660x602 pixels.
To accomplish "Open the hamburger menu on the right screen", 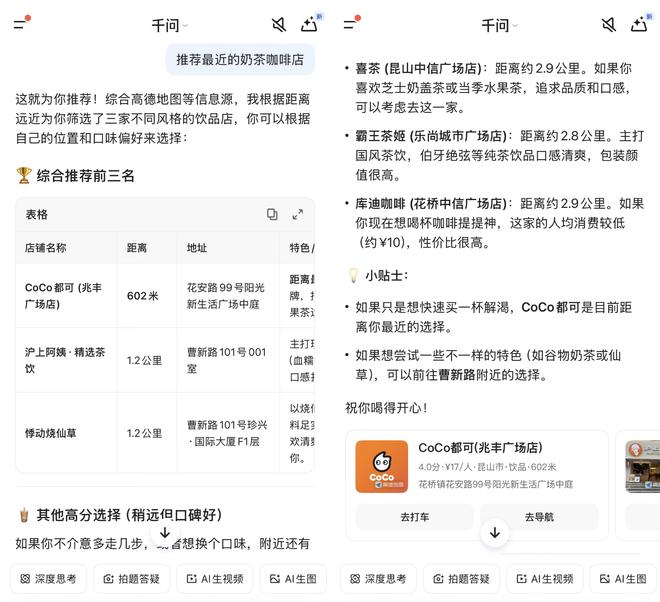I will [352, 24].
